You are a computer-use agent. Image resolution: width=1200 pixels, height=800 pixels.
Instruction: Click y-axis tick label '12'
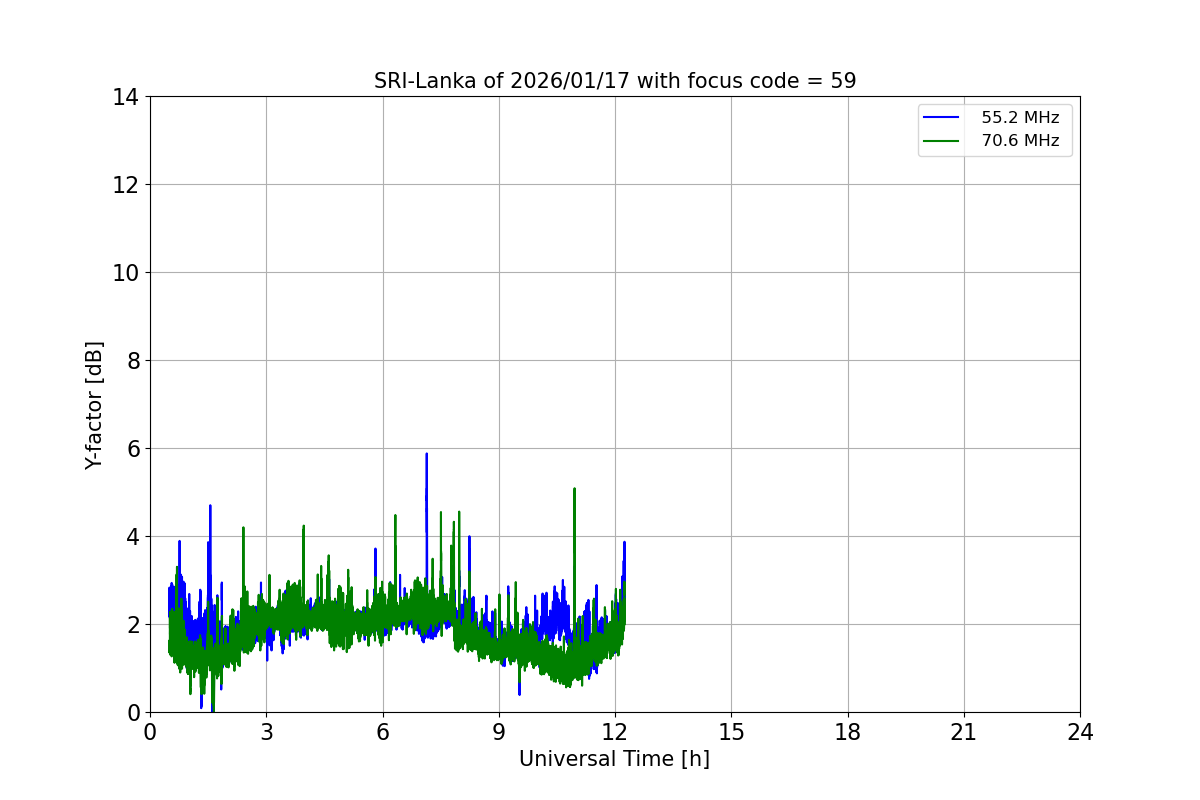125,185
